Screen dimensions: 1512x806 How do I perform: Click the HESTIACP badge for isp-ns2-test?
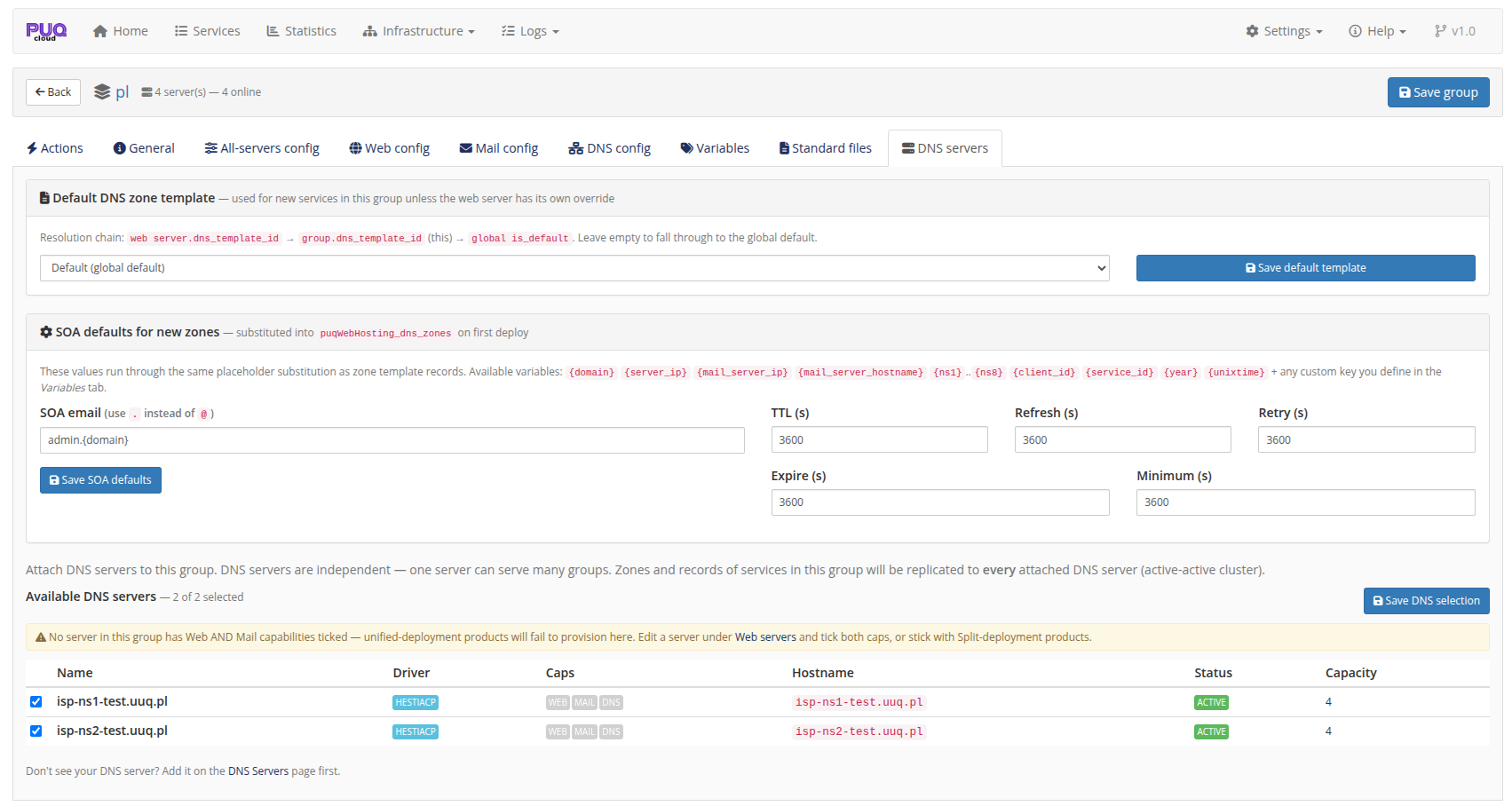point(416,731)
